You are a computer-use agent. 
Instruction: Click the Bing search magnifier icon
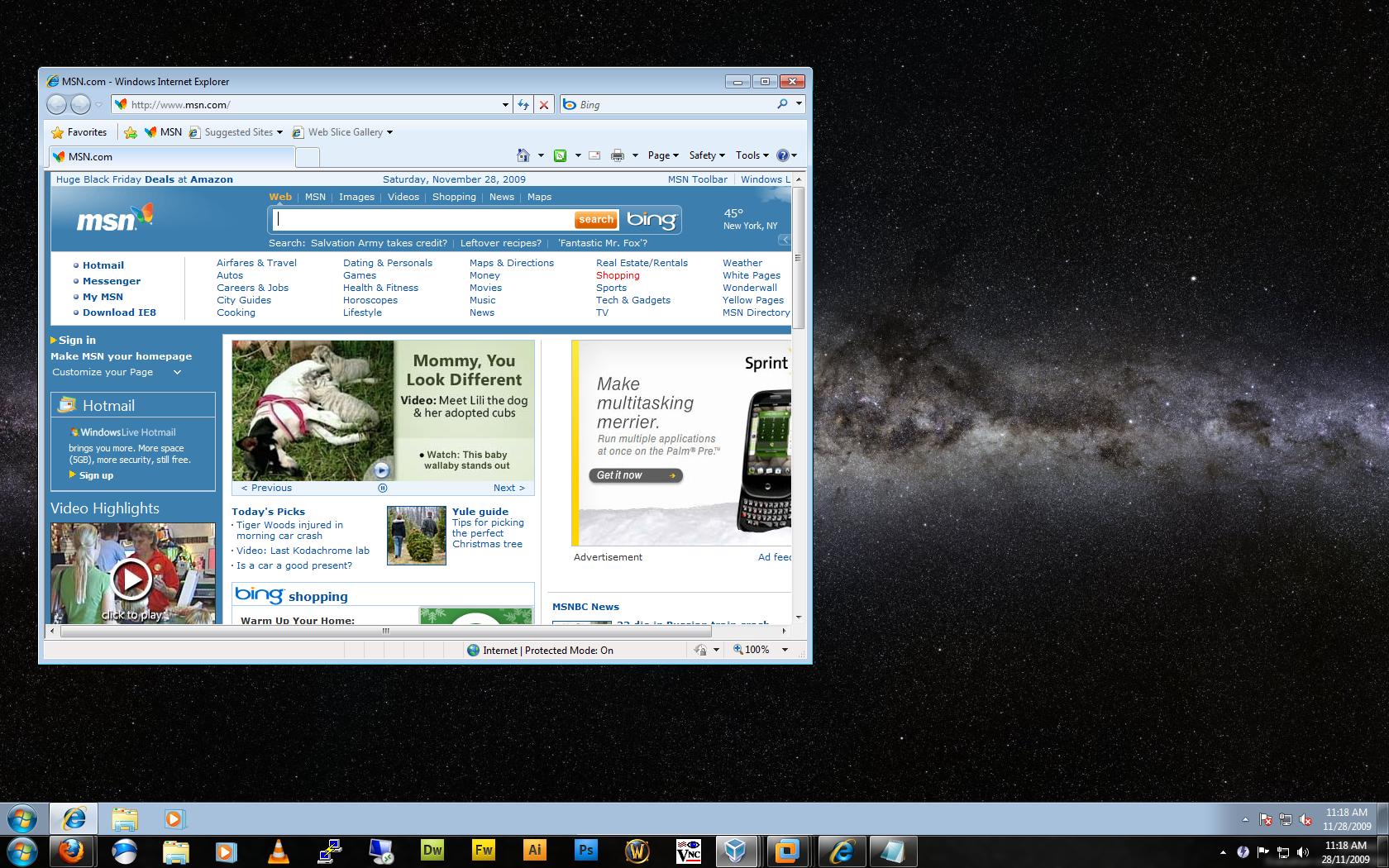782,104
